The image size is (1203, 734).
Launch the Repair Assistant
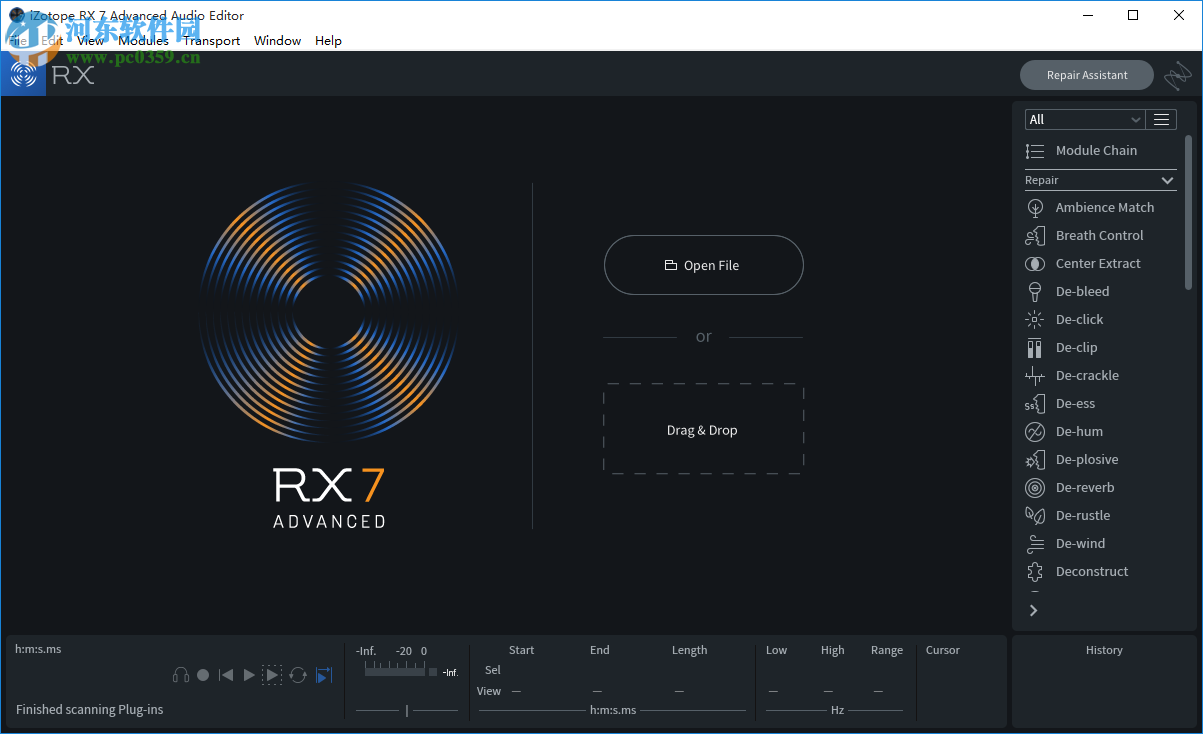pos(1087,75)
